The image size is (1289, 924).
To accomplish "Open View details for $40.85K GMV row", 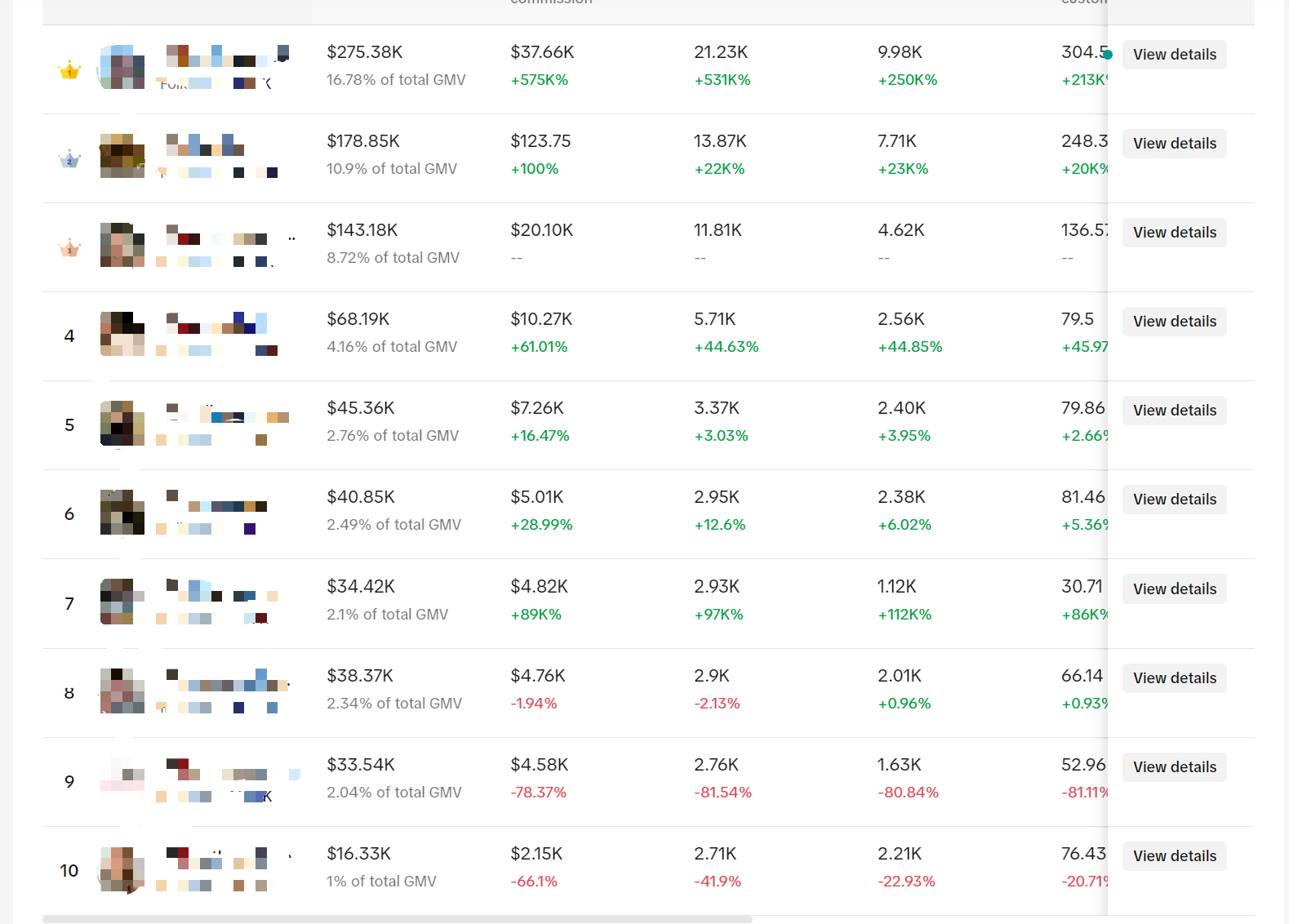I will coord(1174,500).
